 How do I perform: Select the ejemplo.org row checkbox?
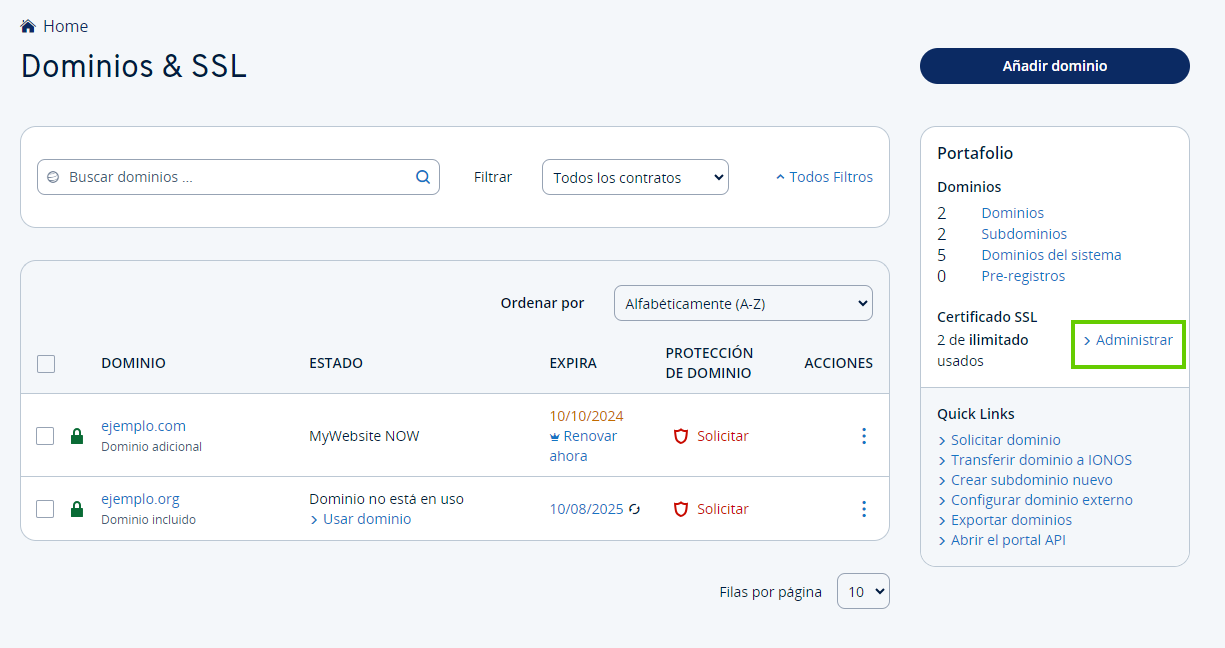tap(45, 509)
